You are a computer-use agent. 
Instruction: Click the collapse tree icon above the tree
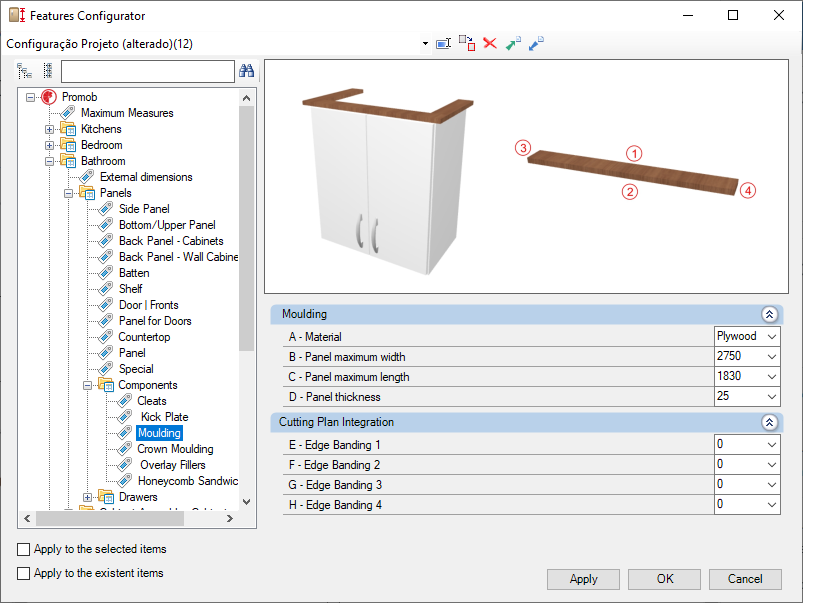(x=48, y=71)
